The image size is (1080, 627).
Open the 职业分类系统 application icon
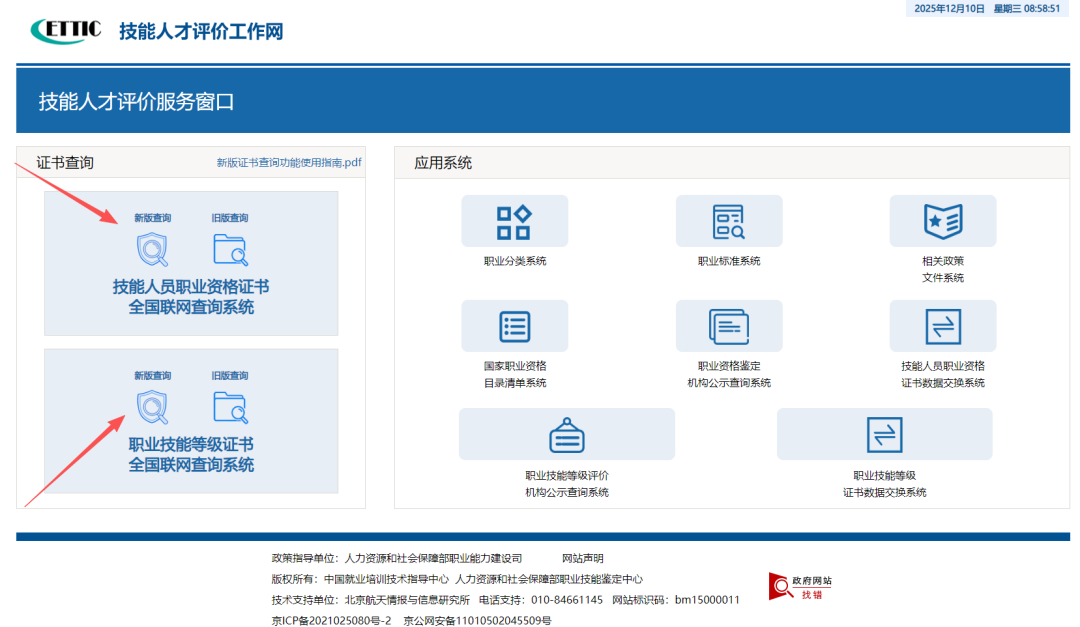[x=514, y=221]
